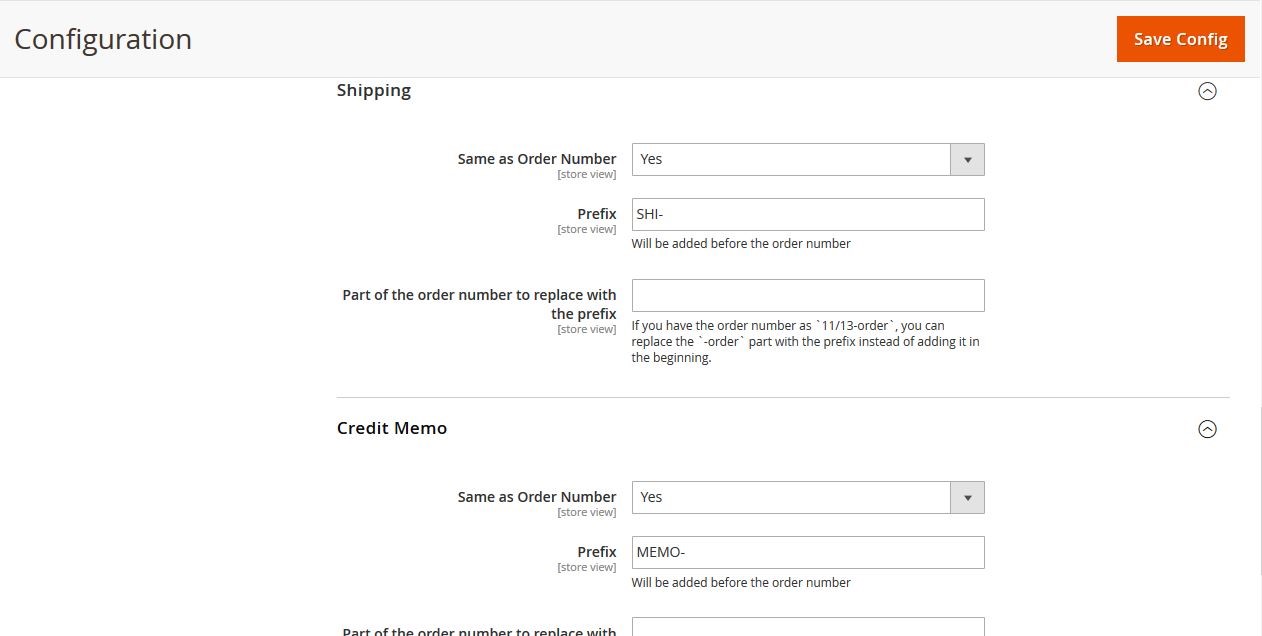Screen dimensions: 1262x636
Task: Click the Shipping Prefix field containing SHI-
Action: (808, 214)
